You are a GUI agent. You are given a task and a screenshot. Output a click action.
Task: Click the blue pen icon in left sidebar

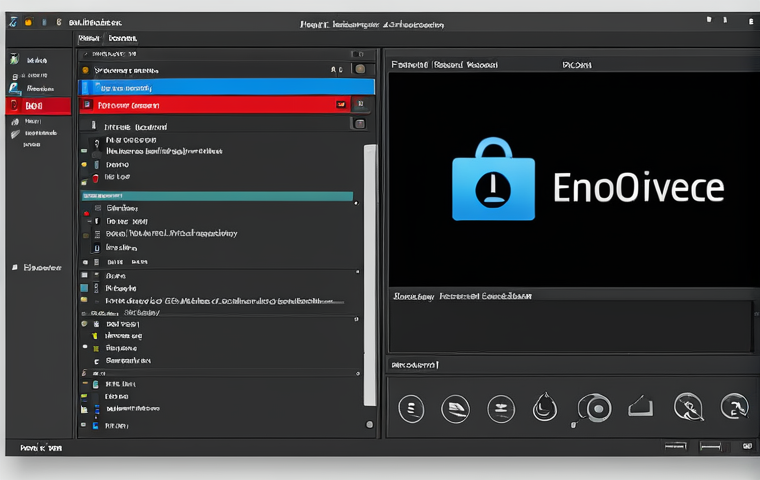(15, 89)
